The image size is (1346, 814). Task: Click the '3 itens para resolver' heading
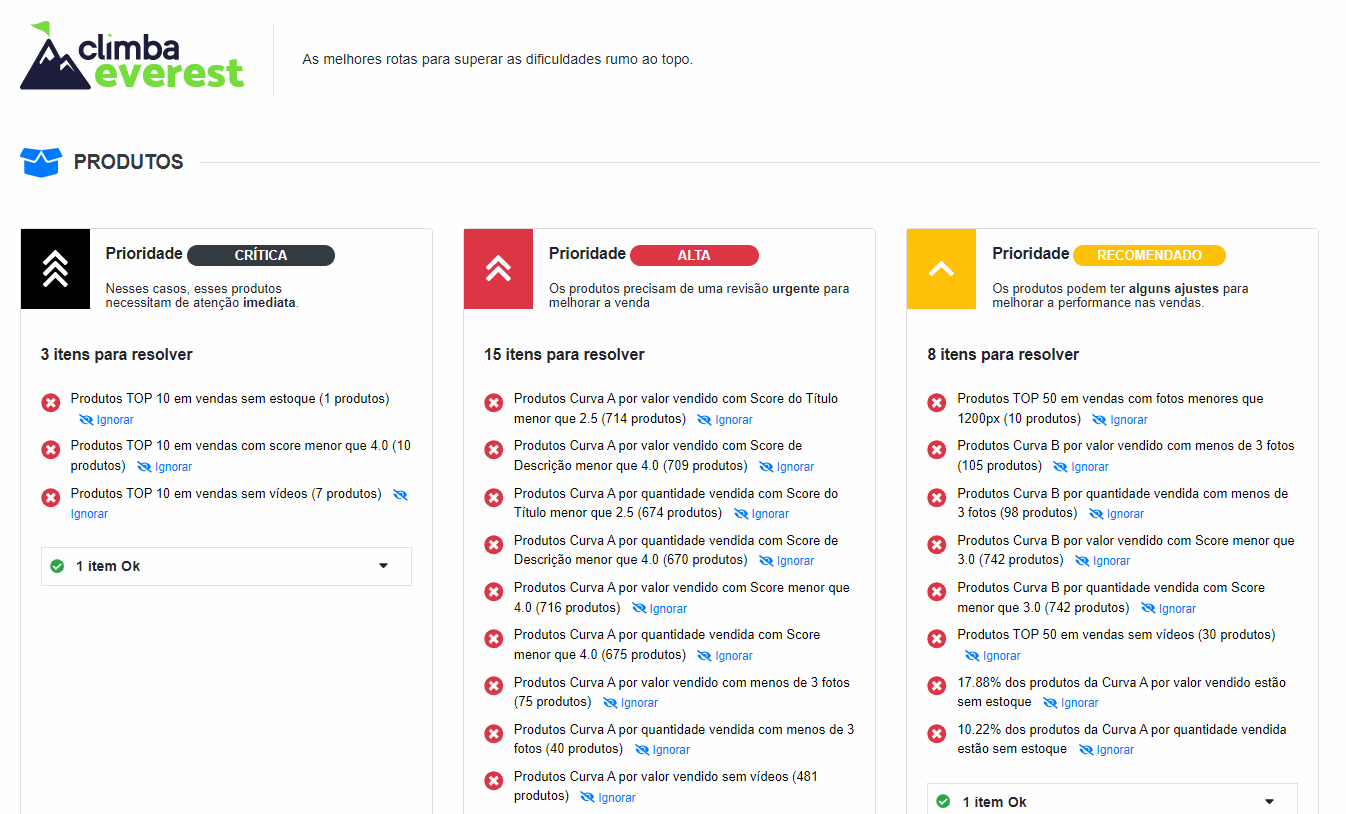pos(117,354)
